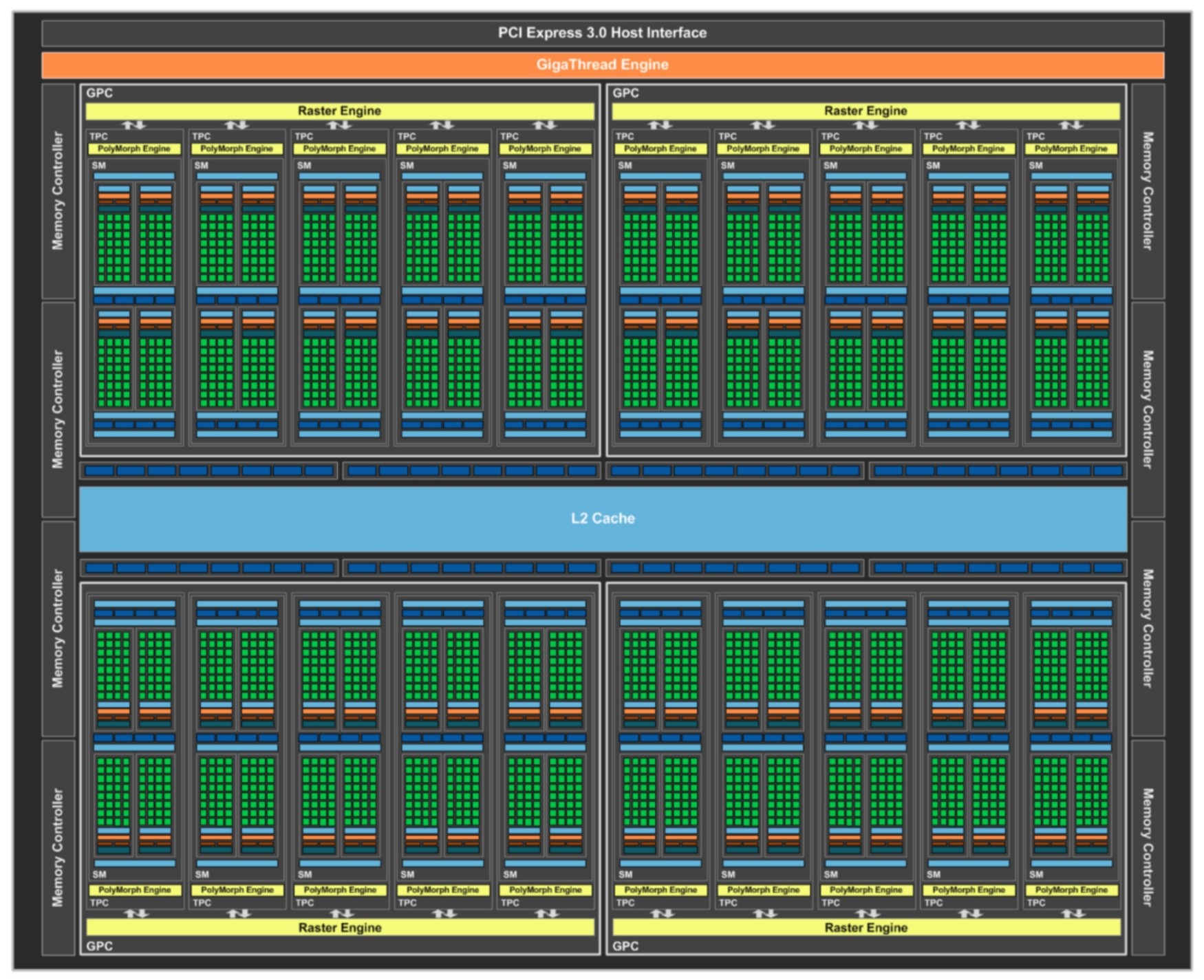
Task: Select the Raster Engine in top-left GPC
Action: [x=339, y=111]
